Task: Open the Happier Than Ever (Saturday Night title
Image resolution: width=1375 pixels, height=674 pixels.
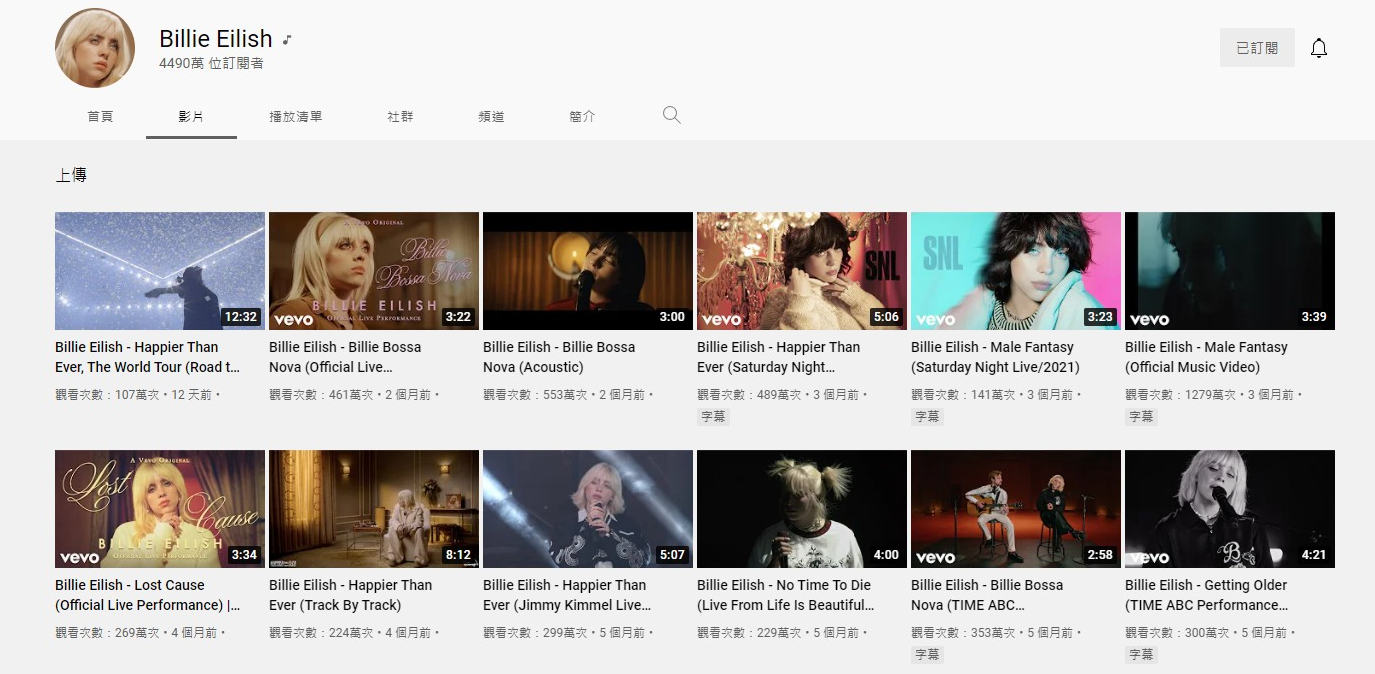Action: point(778,357)
